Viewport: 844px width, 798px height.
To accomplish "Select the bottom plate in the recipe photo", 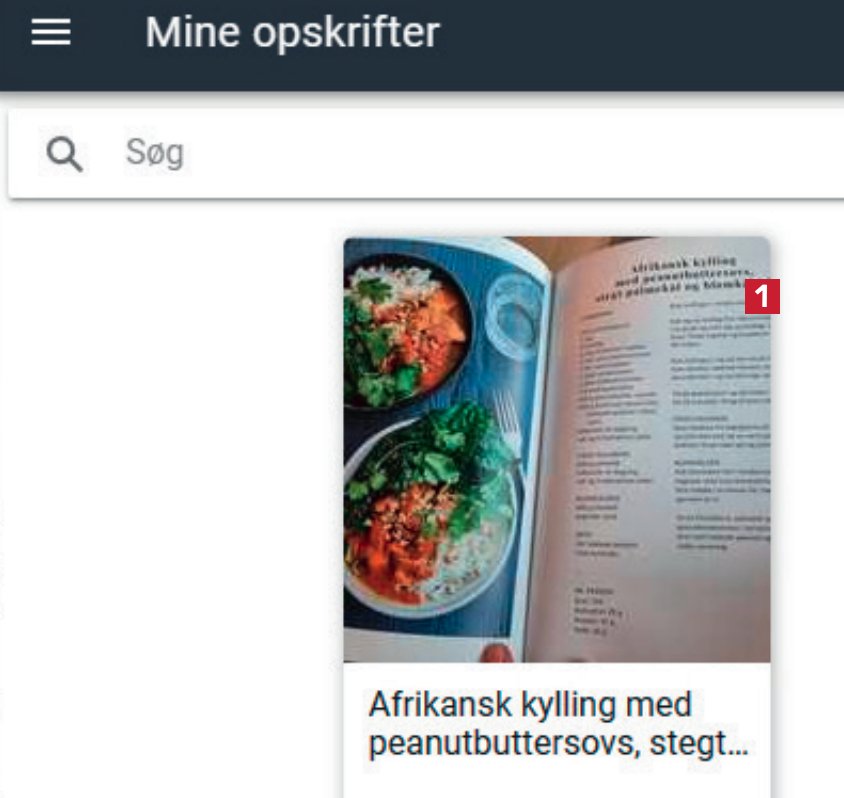I will point(433,517).
